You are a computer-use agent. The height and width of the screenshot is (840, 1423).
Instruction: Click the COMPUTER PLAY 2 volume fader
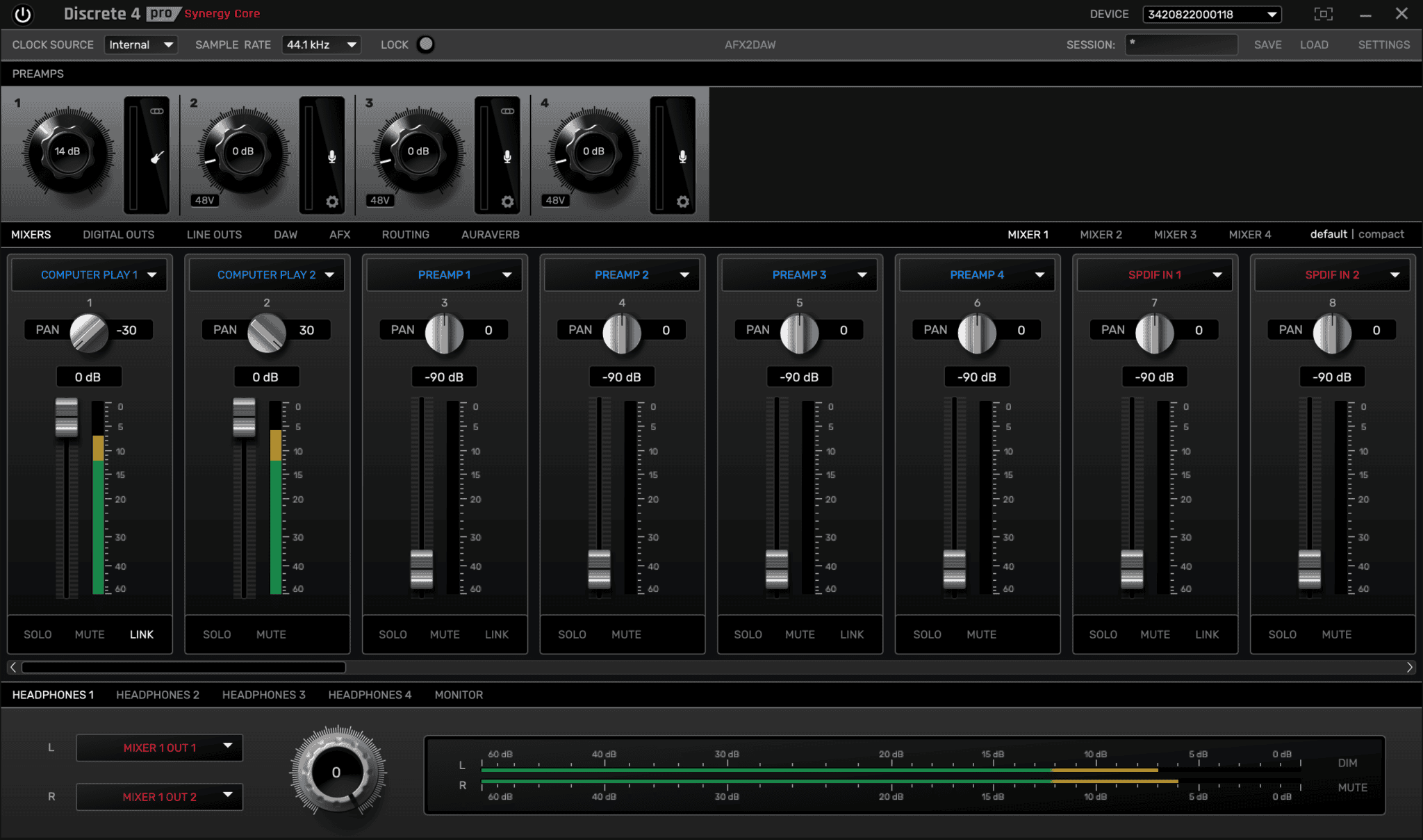[244, 417]
